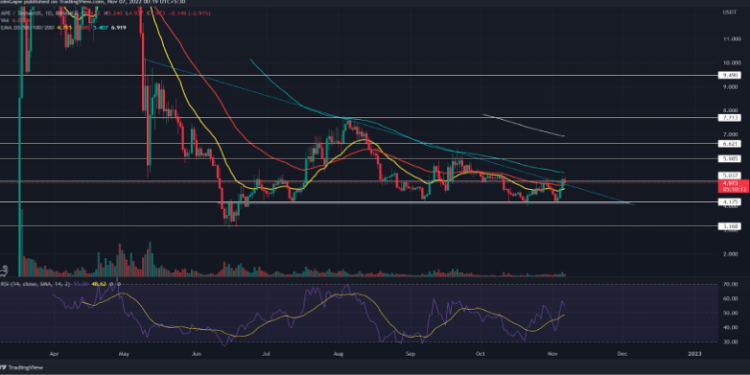Viewport: 750px width, 375px height.
Task: Click the 2.000 price scale value
Action: (x=730, y=254)
